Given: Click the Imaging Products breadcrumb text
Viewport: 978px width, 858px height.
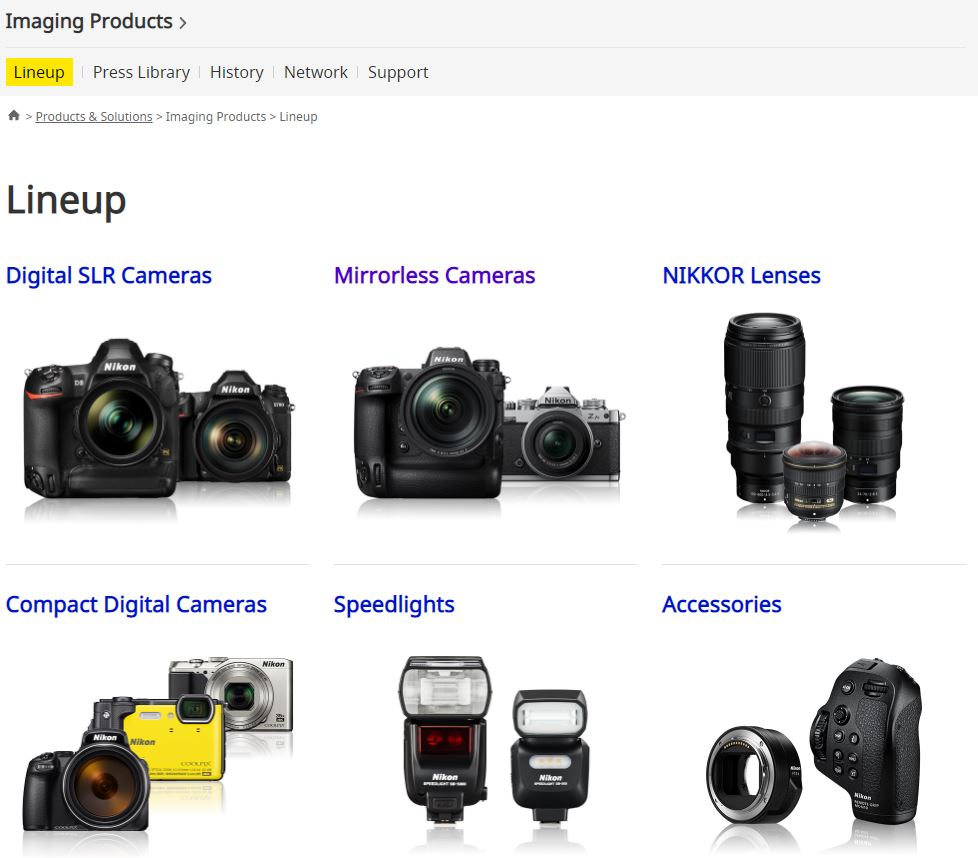Looking at the screenshot, I should pyautogui.click(x=216, y=117).
